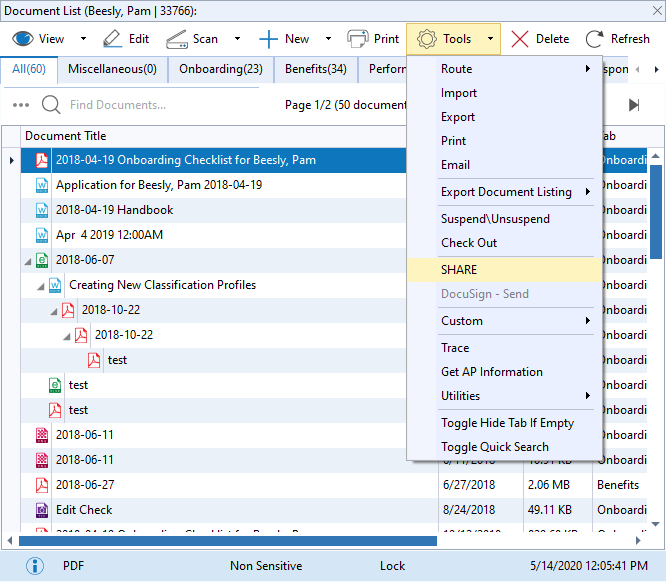
Task: Collapse Creating New Classification Profiles node
Action: click(41, 287)
